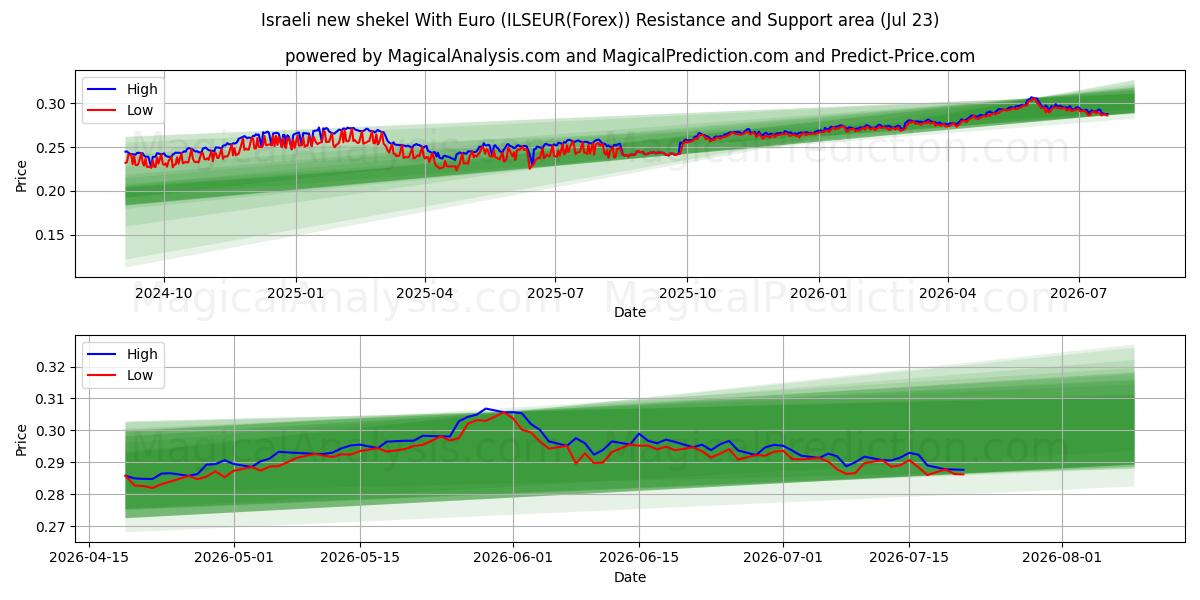Click the '2026-05-01' tick label
The image size is (1200, 600).
coord(234,558)
